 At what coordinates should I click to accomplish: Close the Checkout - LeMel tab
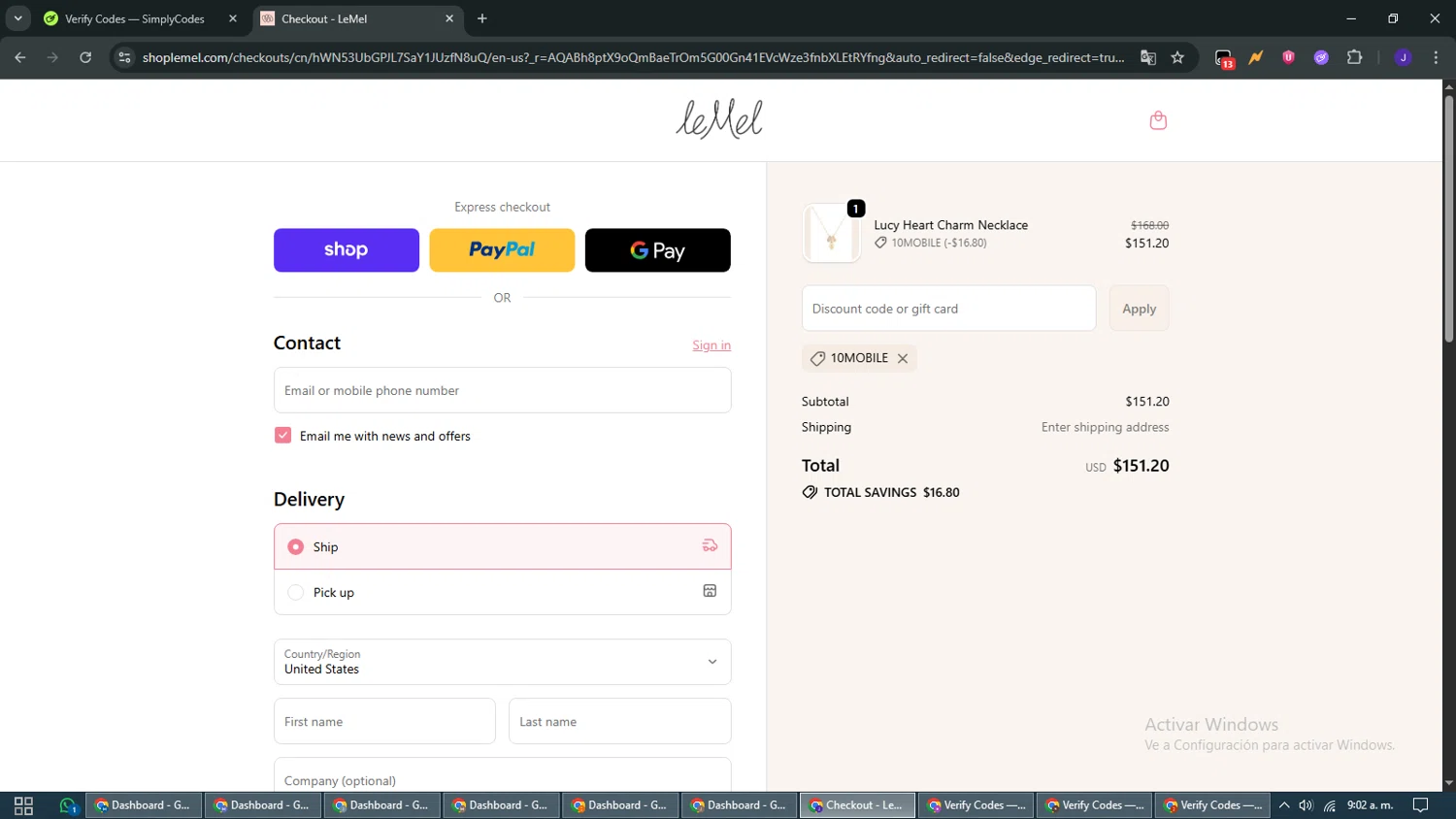(x=449, y=18)
